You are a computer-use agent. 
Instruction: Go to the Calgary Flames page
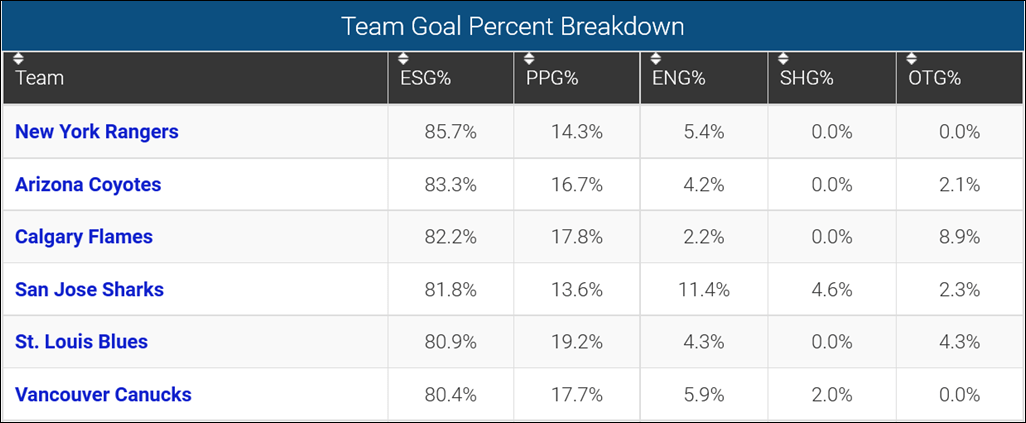click(84, 237)
